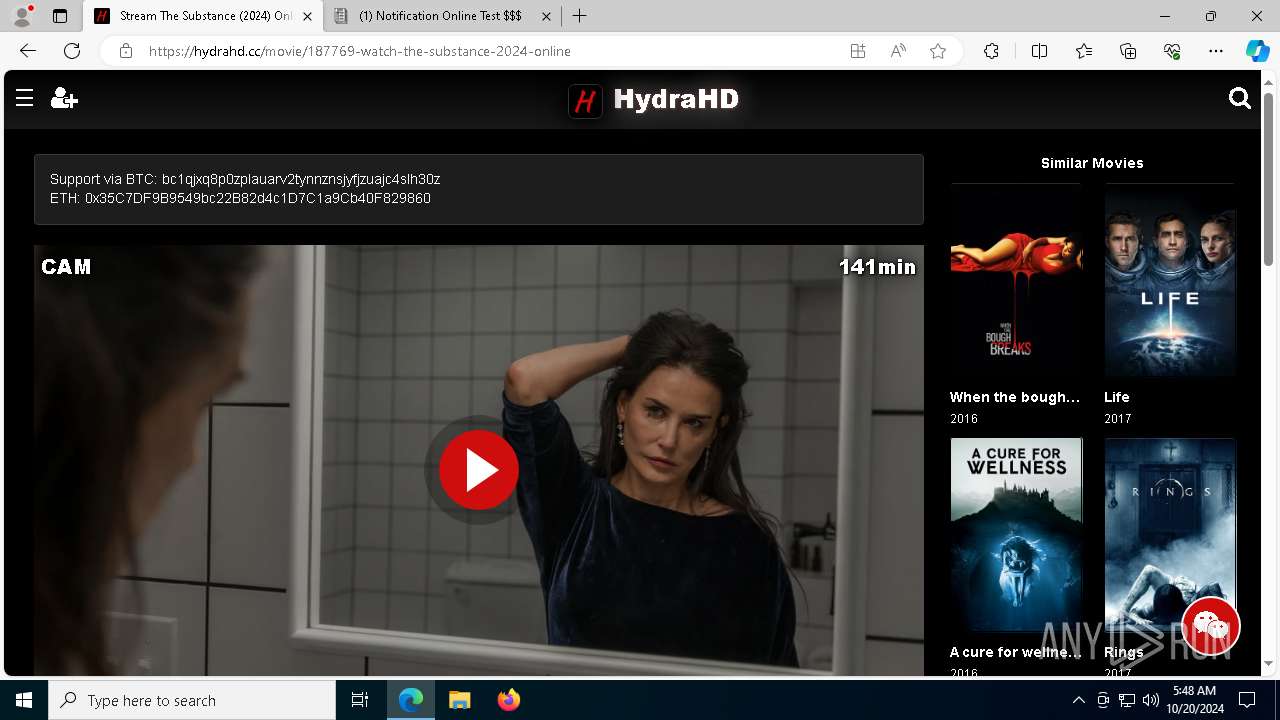Screen dimensions: 1280x720
Task: Go back to the previous page
Action: [28, 51]
